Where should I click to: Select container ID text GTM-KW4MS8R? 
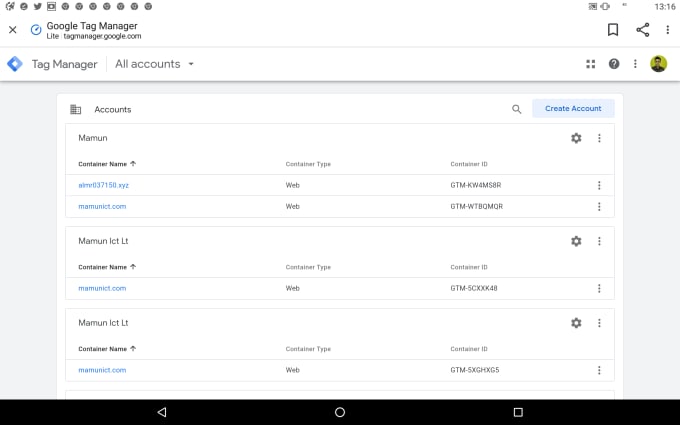475,185
